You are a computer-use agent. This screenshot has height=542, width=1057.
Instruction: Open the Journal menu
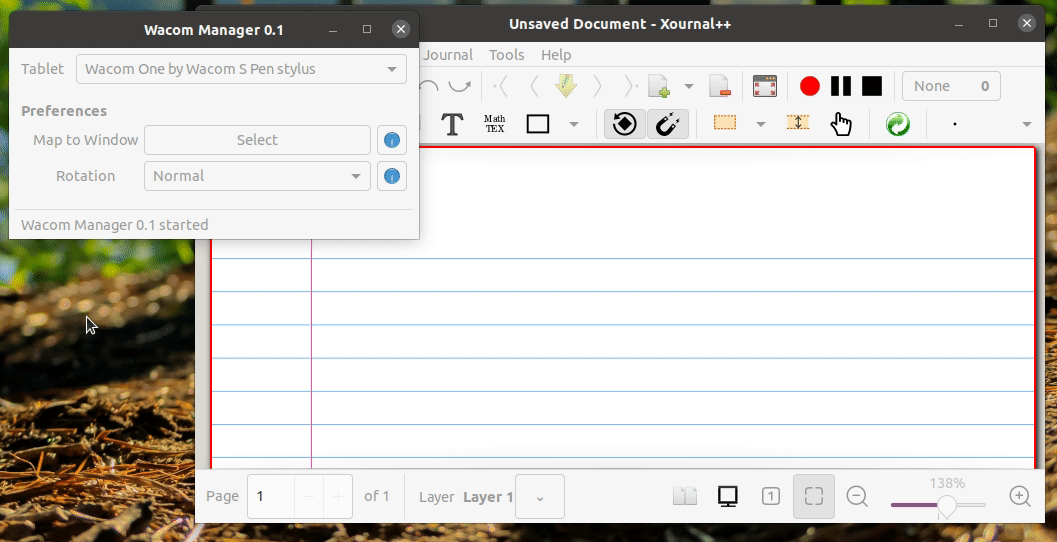click(x=448, y=55)
